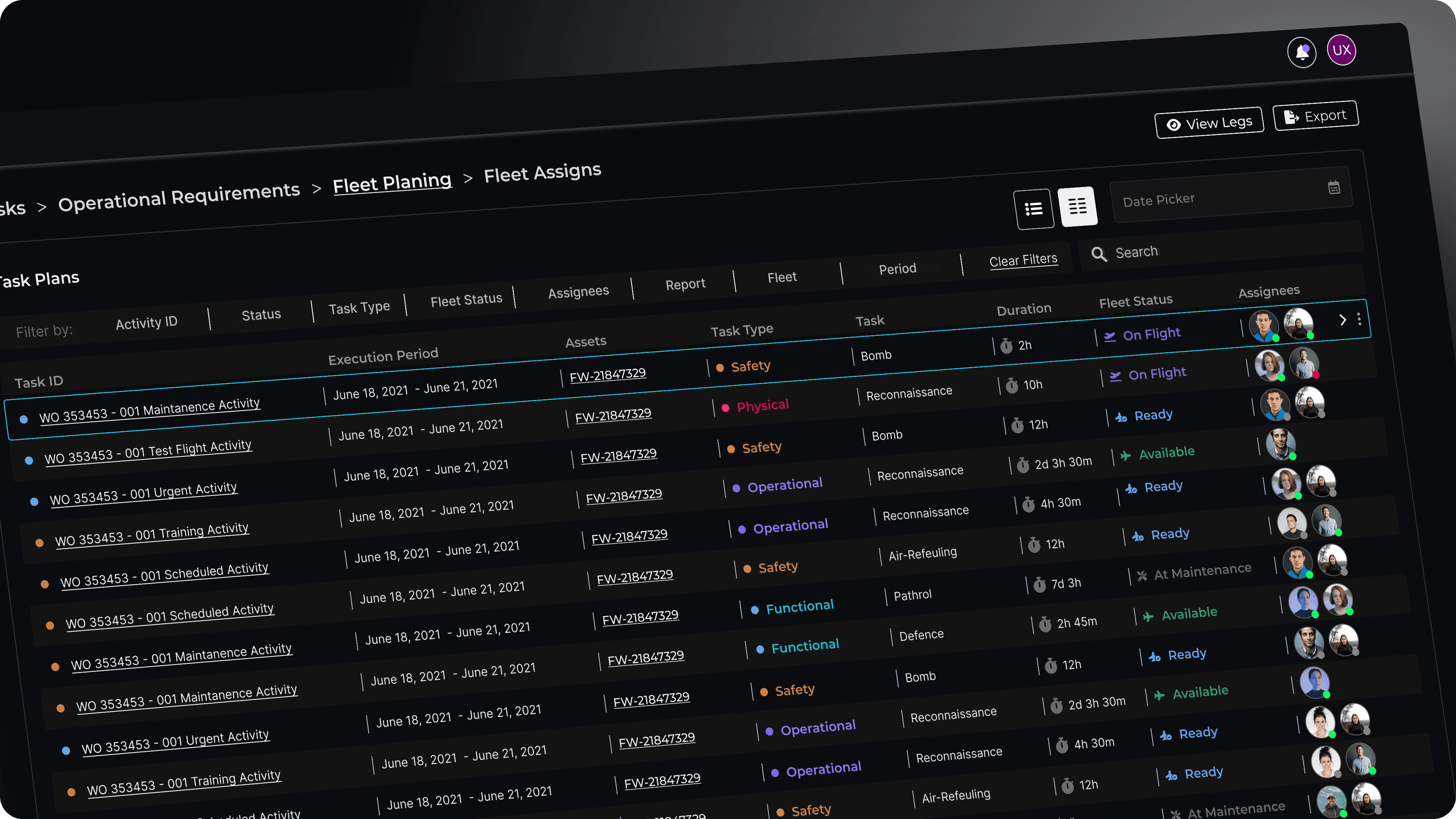
Task: Click the Export button
Action: (x=1315, y=116)
